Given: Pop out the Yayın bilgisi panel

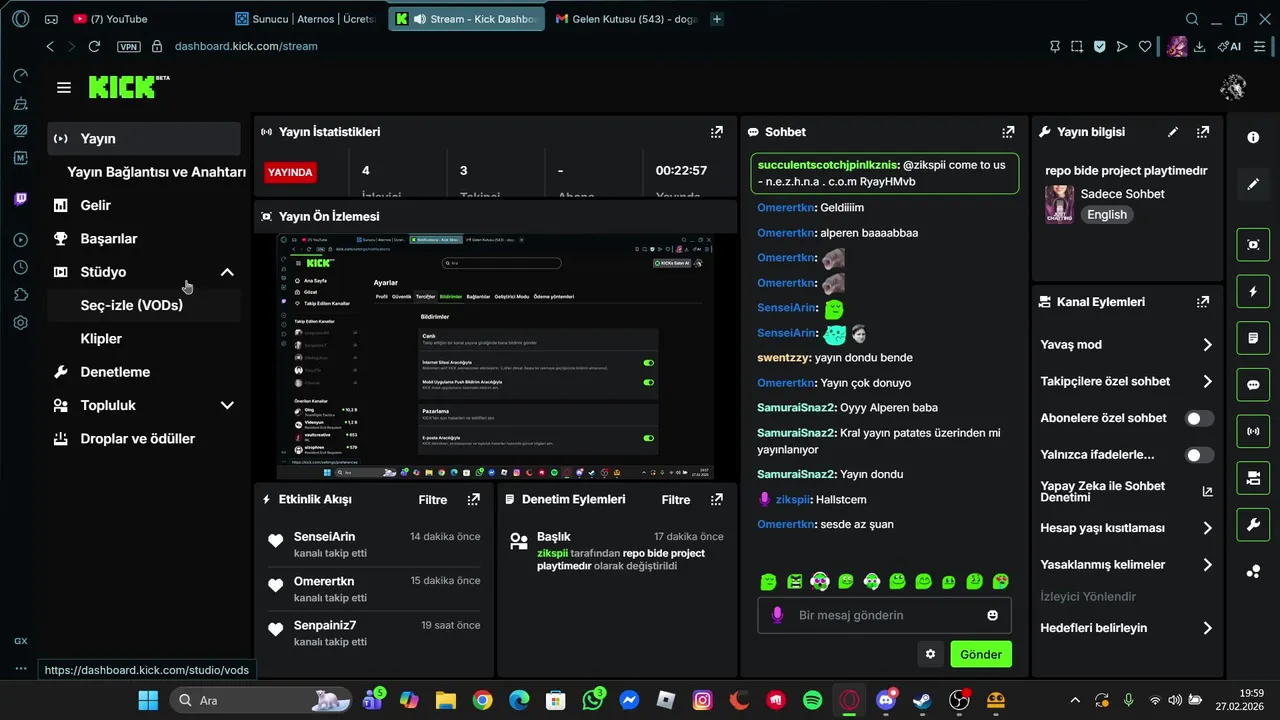Looking at the screenshot, I should [1203, 132].
